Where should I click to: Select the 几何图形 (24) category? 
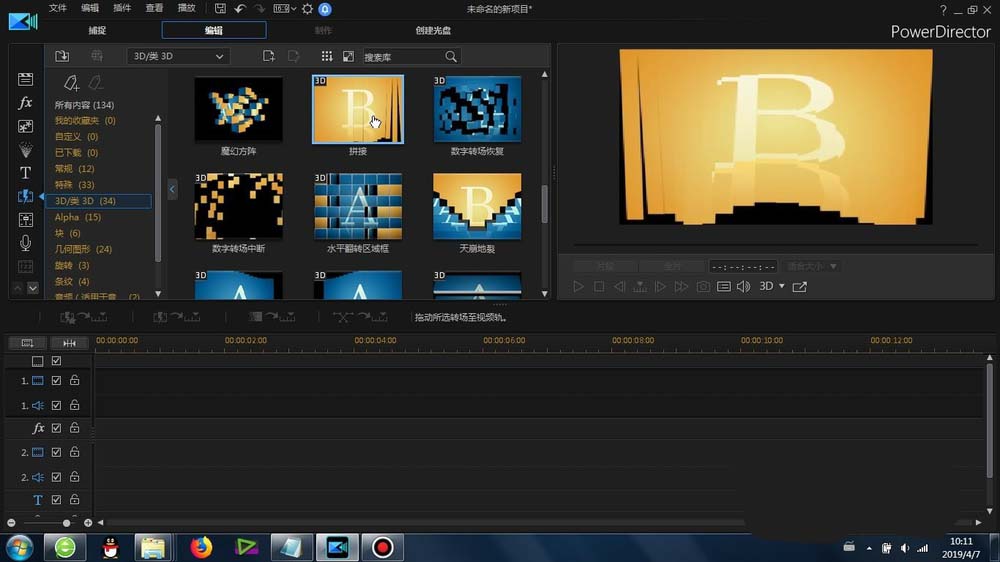83,249
